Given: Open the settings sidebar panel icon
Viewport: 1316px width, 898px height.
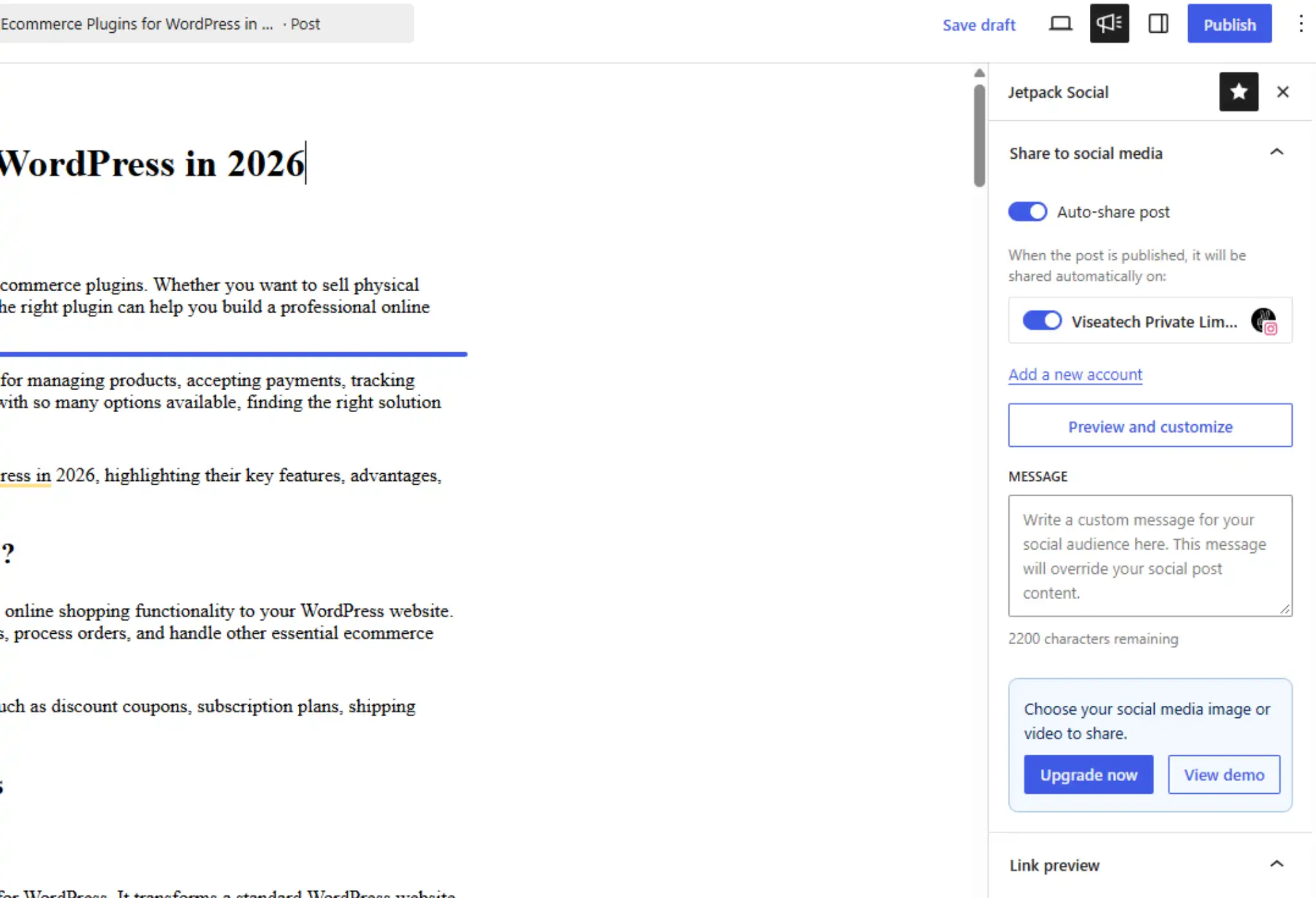Looking at the screenshot, I should [1158, 24].
